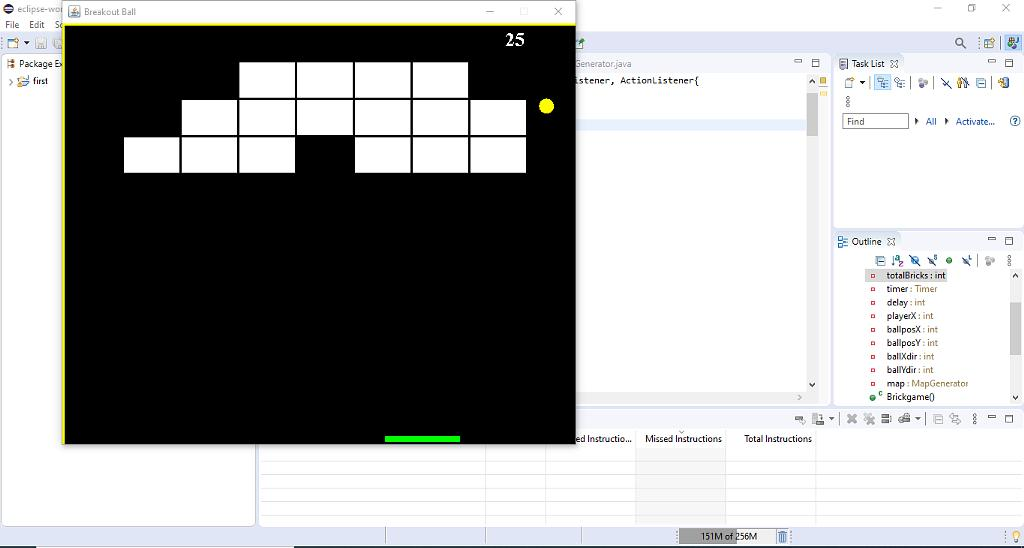Open the File menu in Eclipse
The height and width of the screenshot is (548, 1024).
(x=12, y=25)
